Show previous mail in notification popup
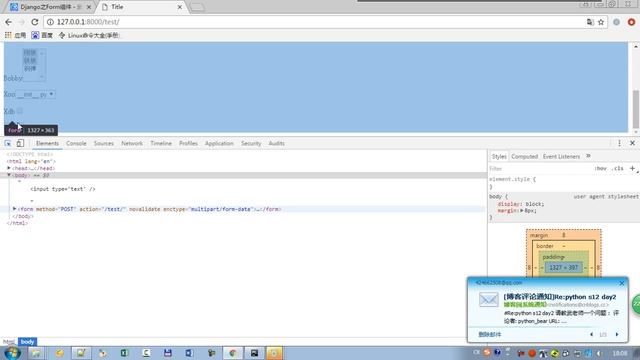Screen dimensions: 640x360 coord(591,334)
